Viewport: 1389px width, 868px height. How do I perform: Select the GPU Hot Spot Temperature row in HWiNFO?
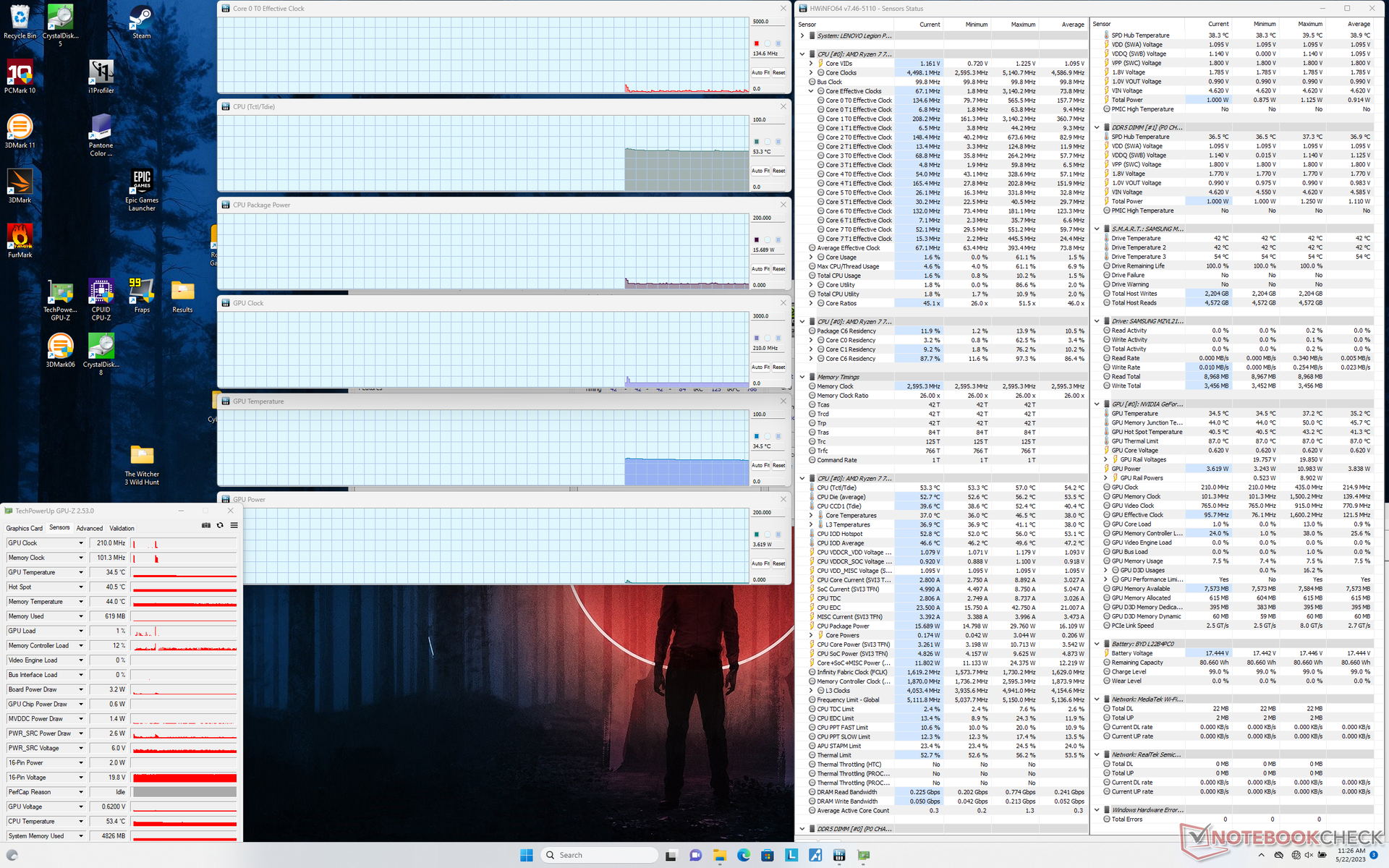pos(1239,432)
